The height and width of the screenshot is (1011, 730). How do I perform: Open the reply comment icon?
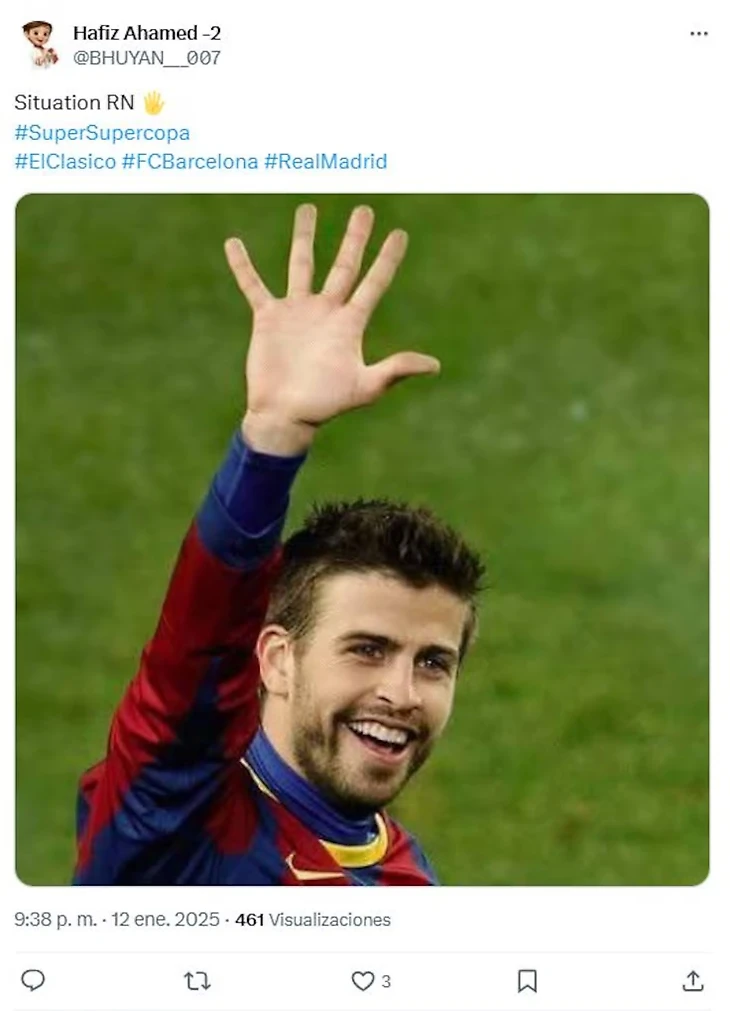pos(33,980)
